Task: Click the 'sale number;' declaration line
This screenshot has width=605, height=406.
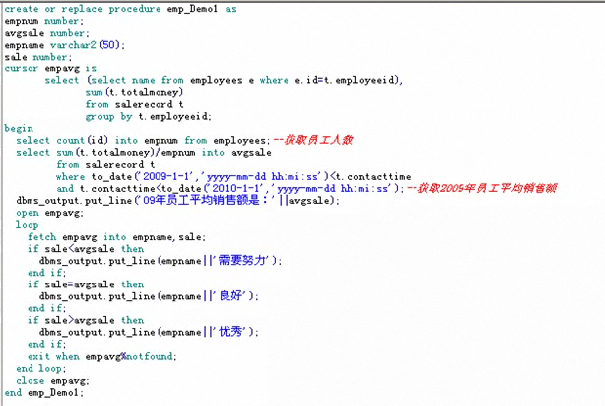Action: coord(38,57)
